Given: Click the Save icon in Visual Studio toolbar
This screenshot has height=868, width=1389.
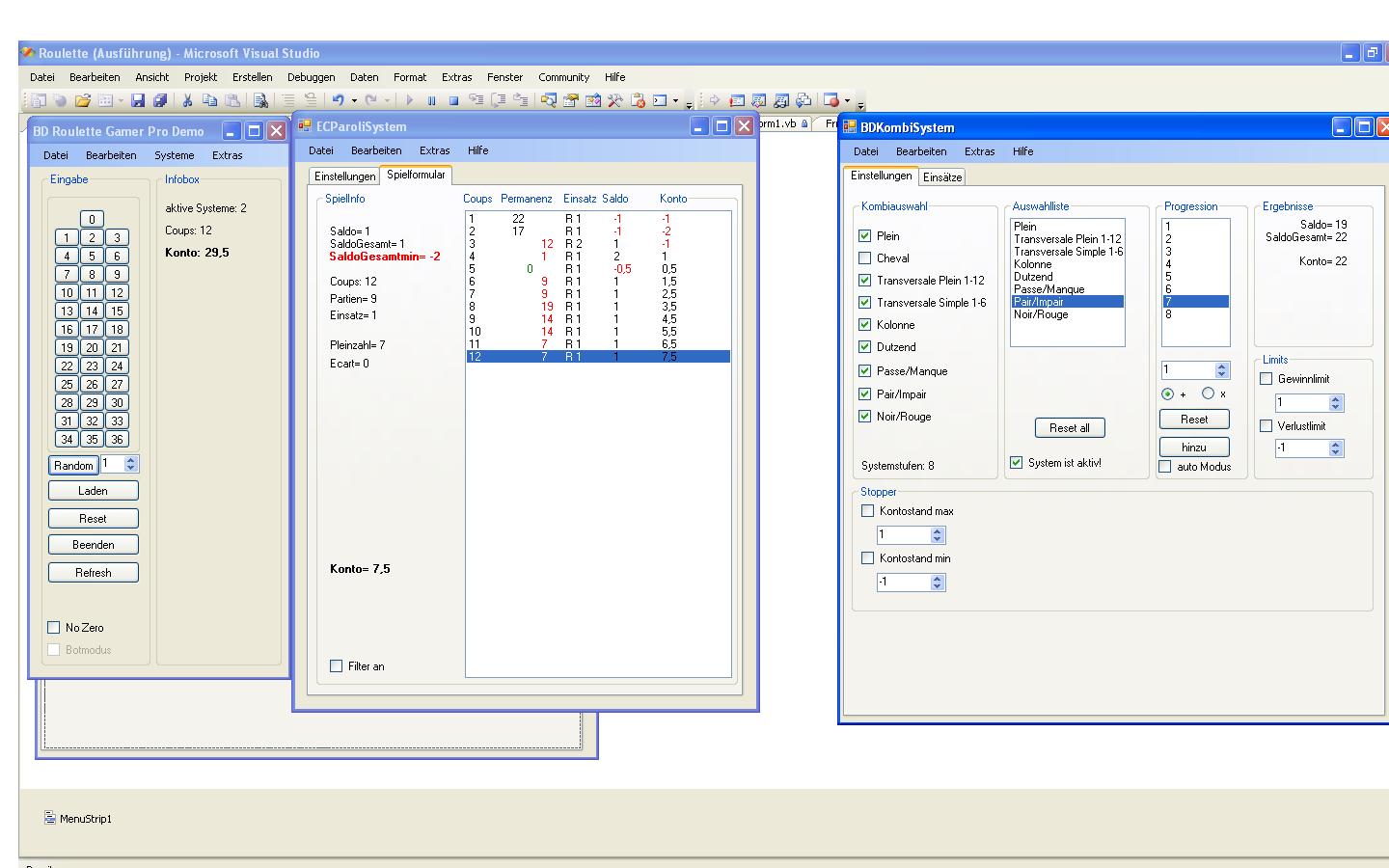Looking at the screenshot, I should tap(138, 100).
